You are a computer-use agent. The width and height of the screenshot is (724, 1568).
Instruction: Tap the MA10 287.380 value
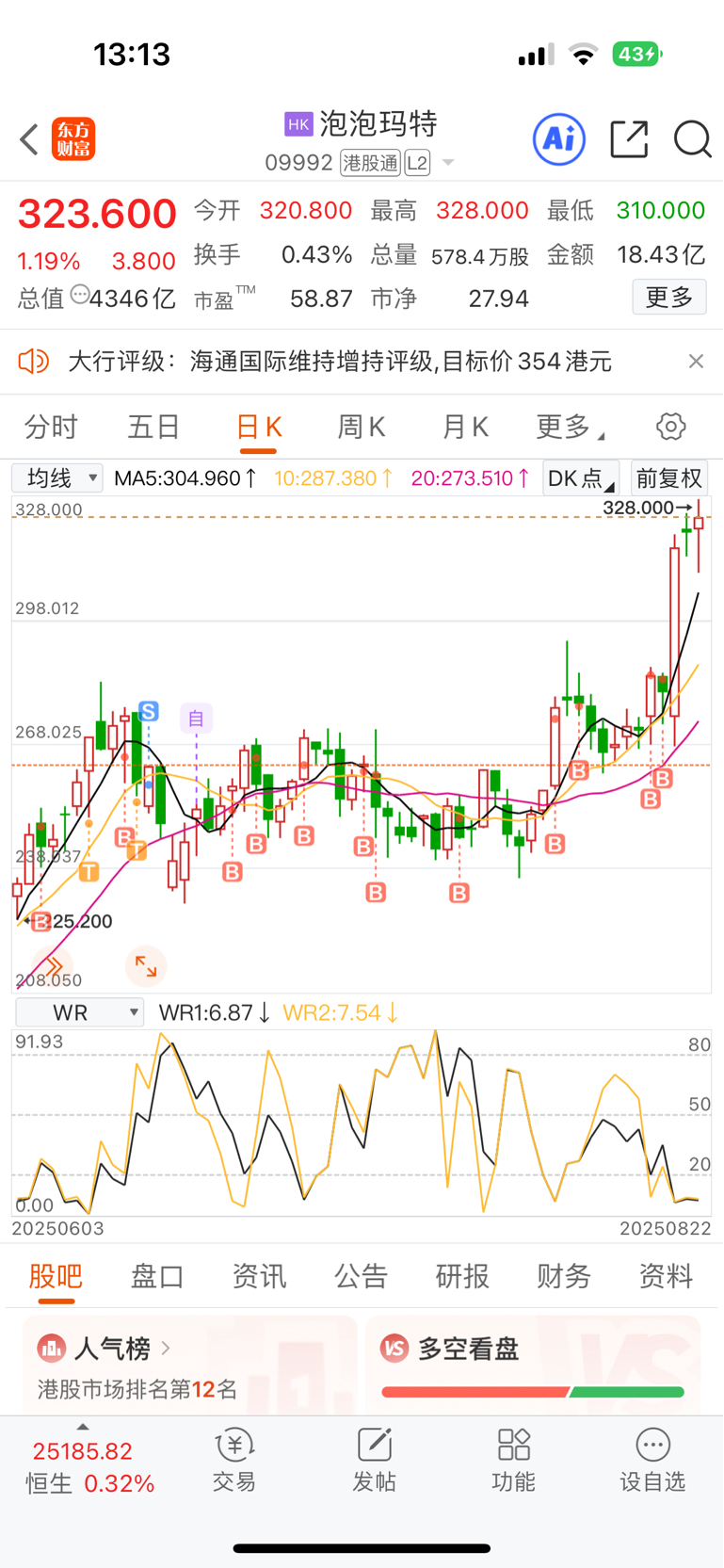click(x=333, y=478)
